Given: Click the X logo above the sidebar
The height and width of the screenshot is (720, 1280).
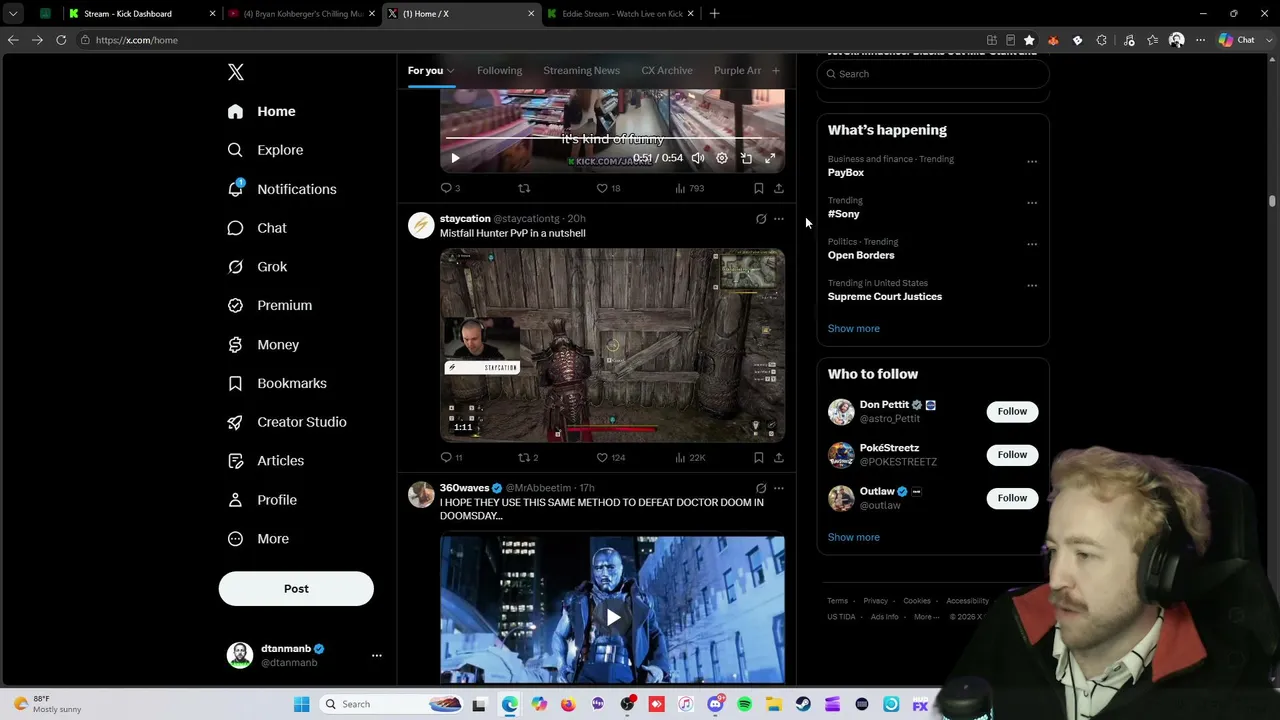Looking at the screenshot, I should (236, 72).
